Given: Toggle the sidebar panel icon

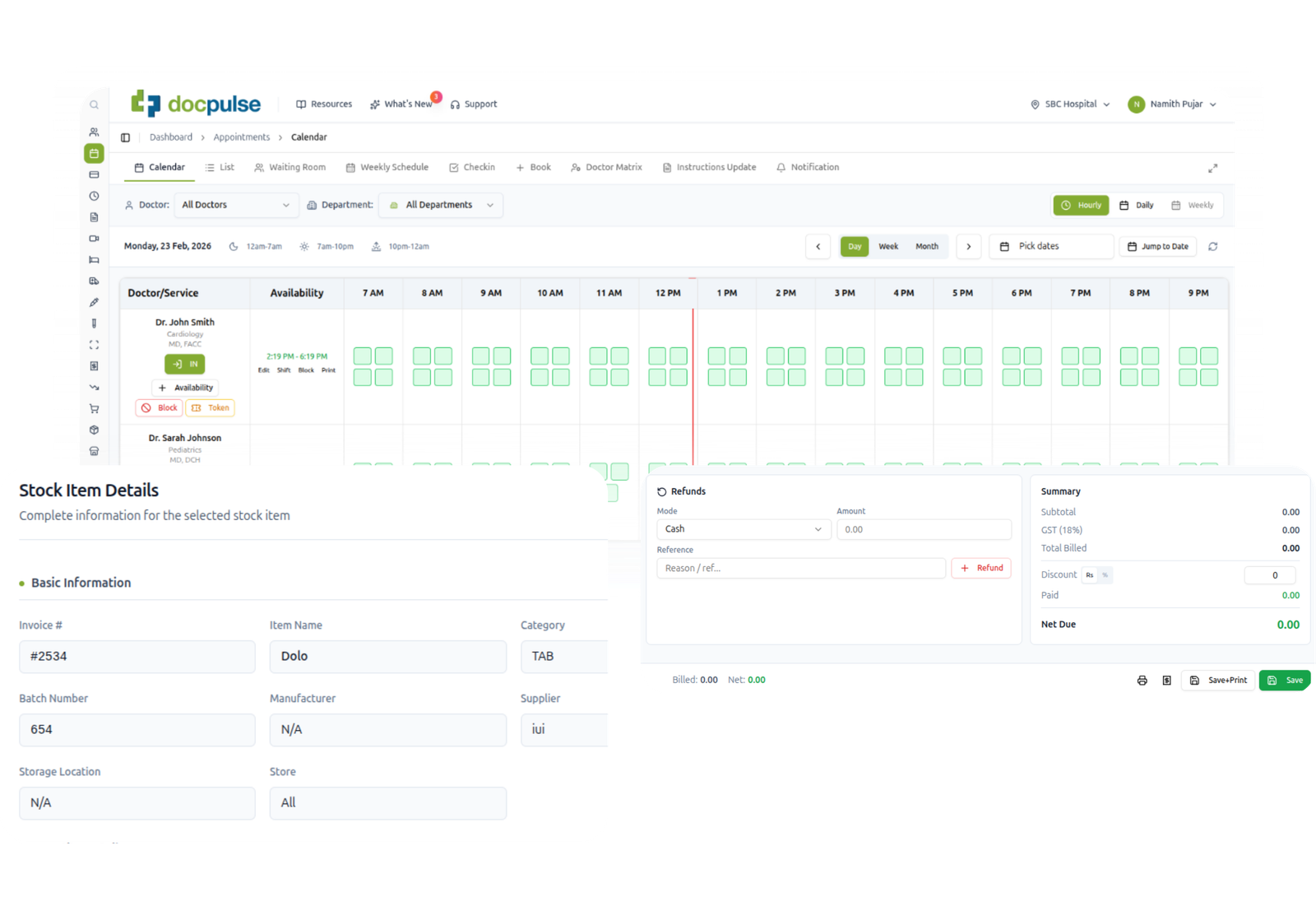Looking at the screenshot, I should click(x=125, y=137).
